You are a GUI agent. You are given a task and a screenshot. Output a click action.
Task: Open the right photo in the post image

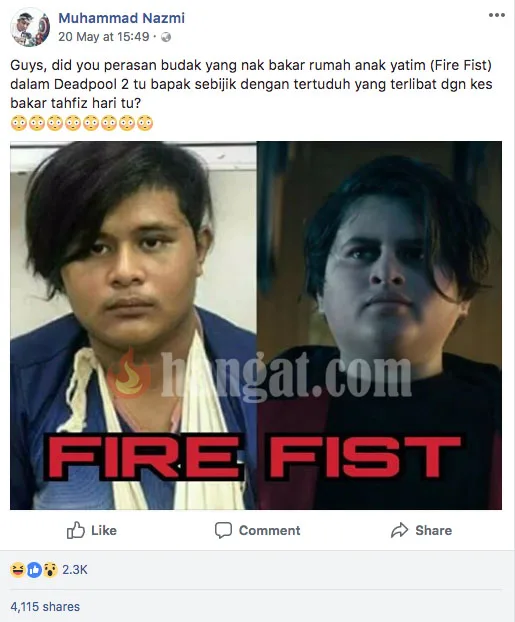click(379, 325)
